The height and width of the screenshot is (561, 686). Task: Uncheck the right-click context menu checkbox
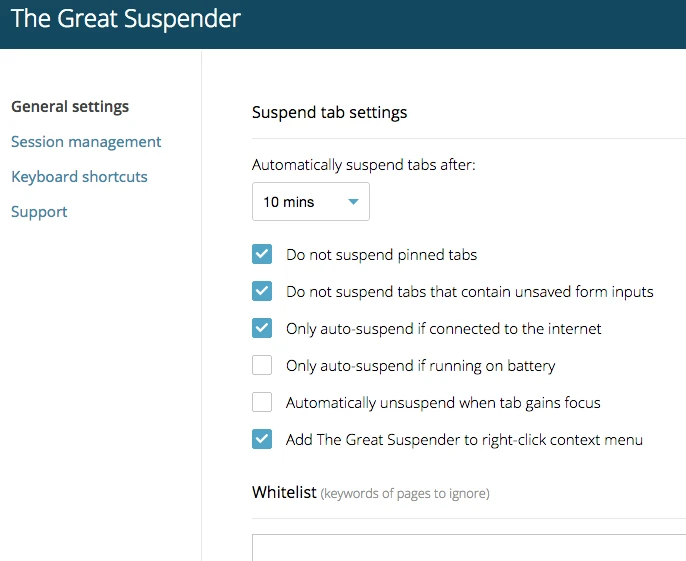pos(262,439)
